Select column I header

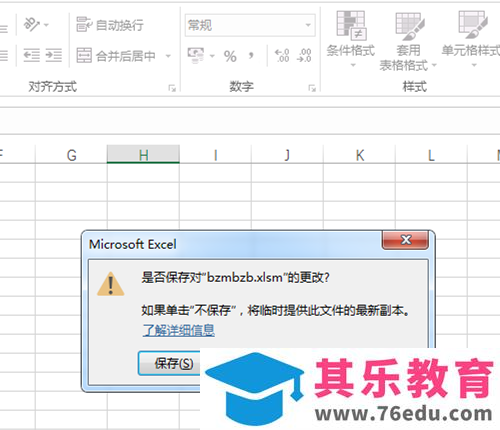coord(215,155)
